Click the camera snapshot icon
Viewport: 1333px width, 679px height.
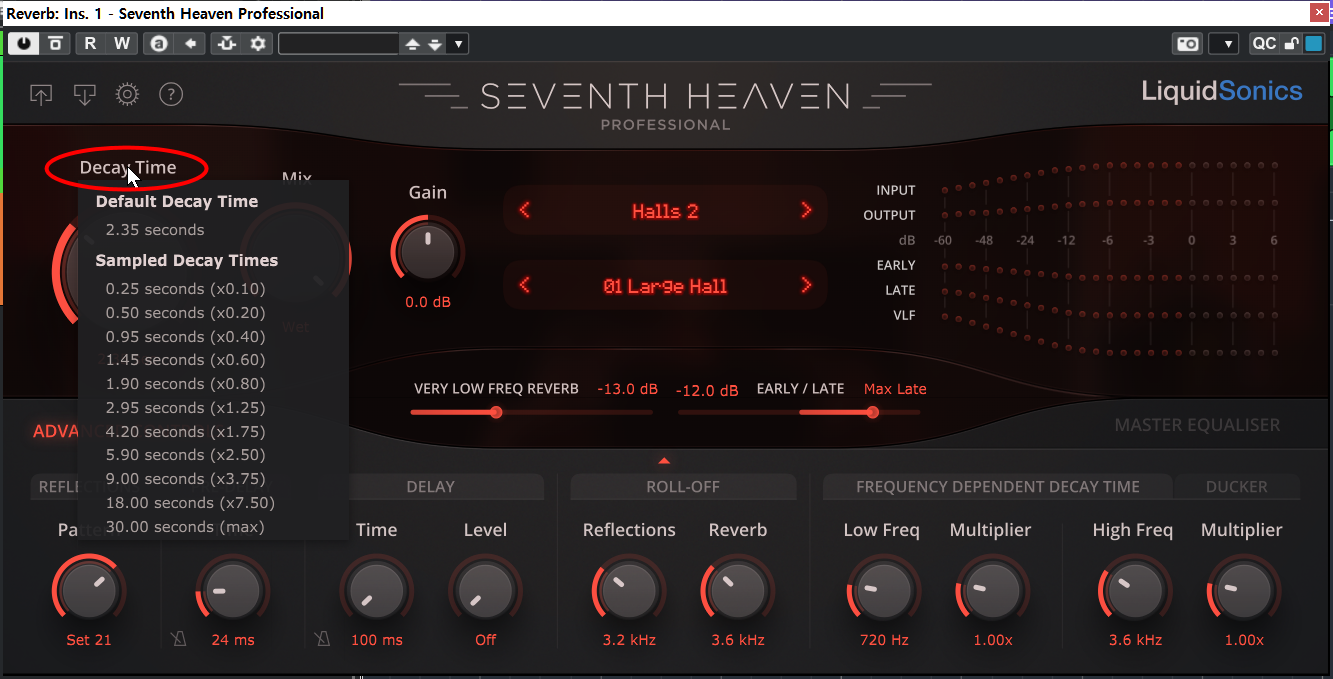[x=1187, y=43]
